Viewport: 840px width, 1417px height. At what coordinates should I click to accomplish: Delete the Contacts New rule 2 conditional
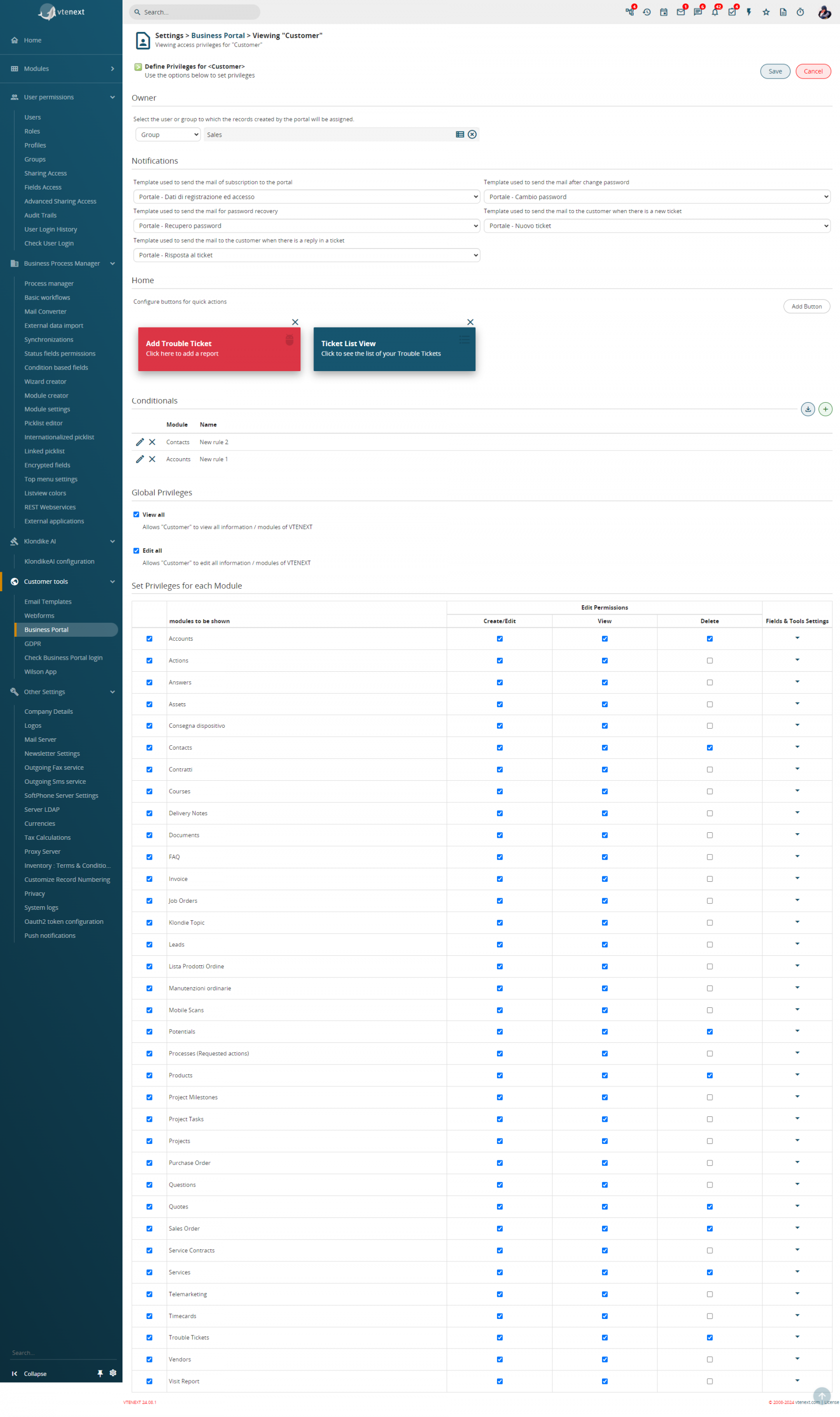[151, 442]
